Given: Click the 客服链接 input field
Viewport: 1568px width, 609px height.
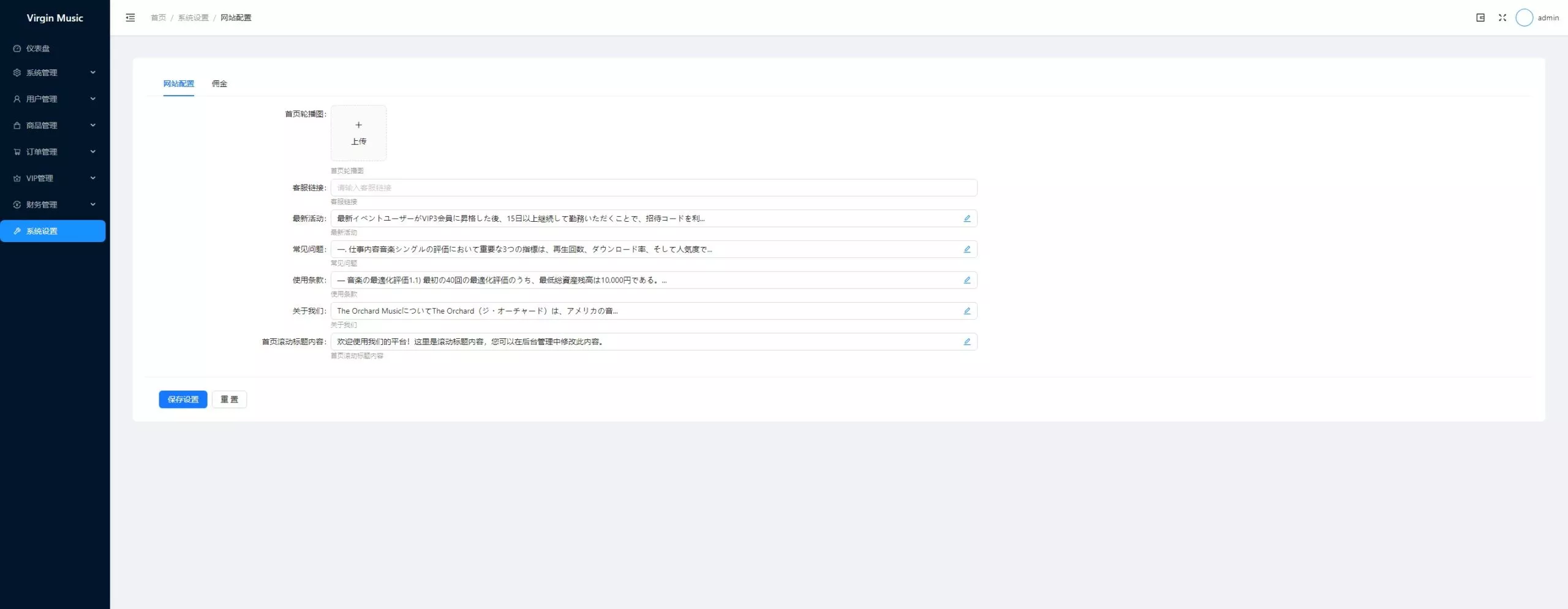Looking at the screenshot, I should (653, 188).
